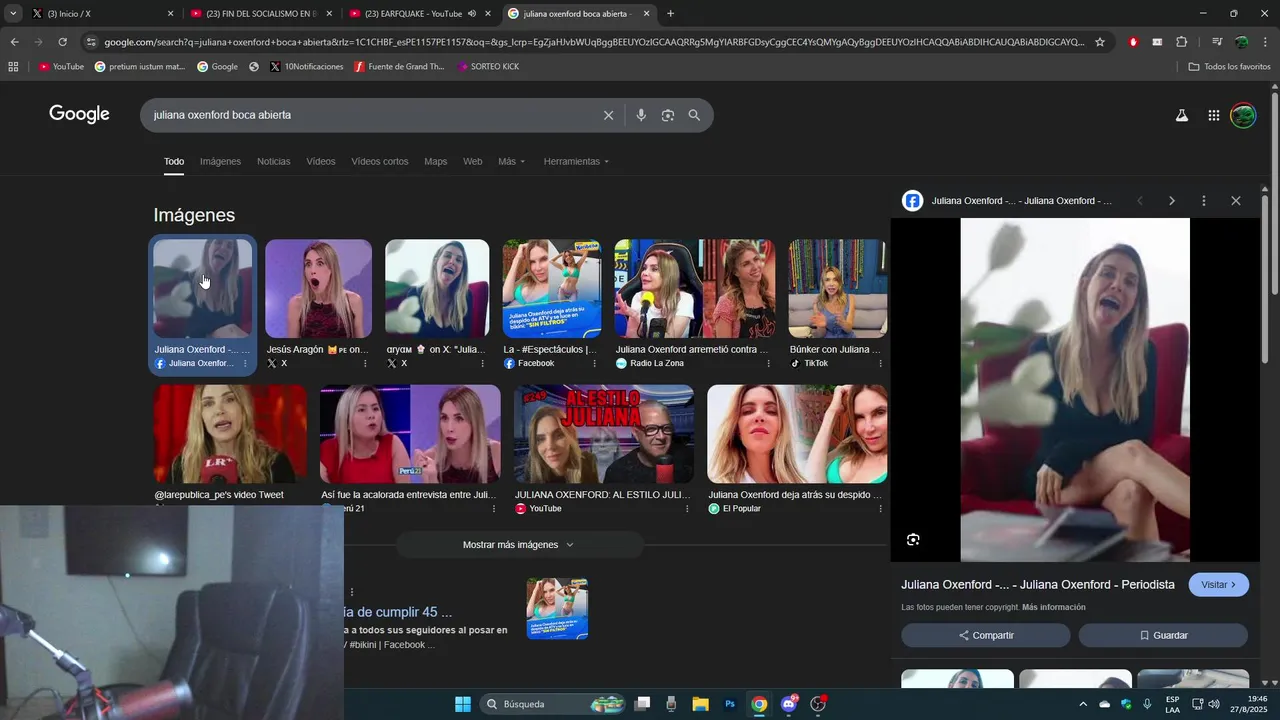Screen dimensions: 1280x720
Task: Start voice search with microphone icon
Action: [641, 115]
